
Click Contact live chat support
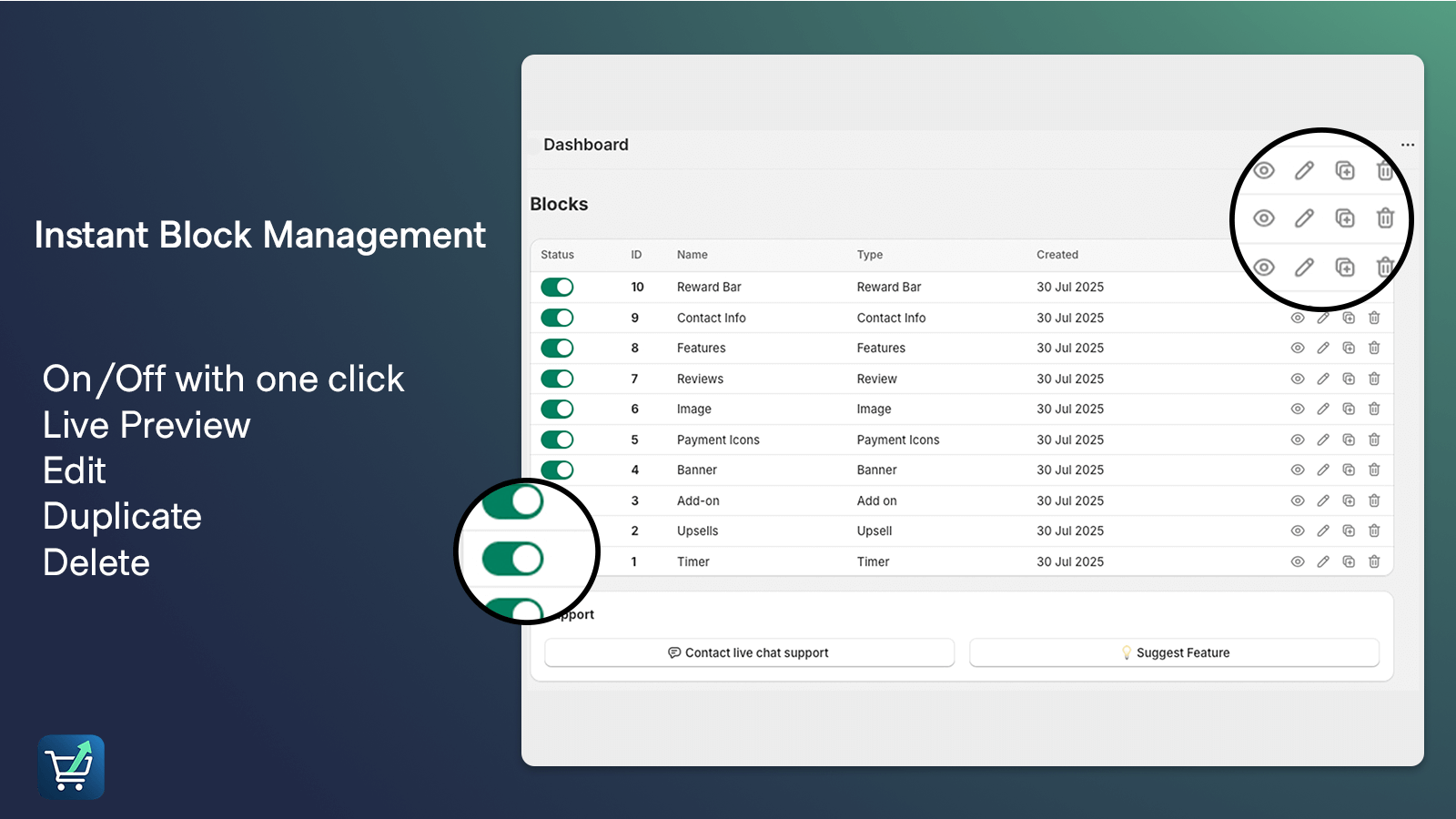[x=748, y=652]
